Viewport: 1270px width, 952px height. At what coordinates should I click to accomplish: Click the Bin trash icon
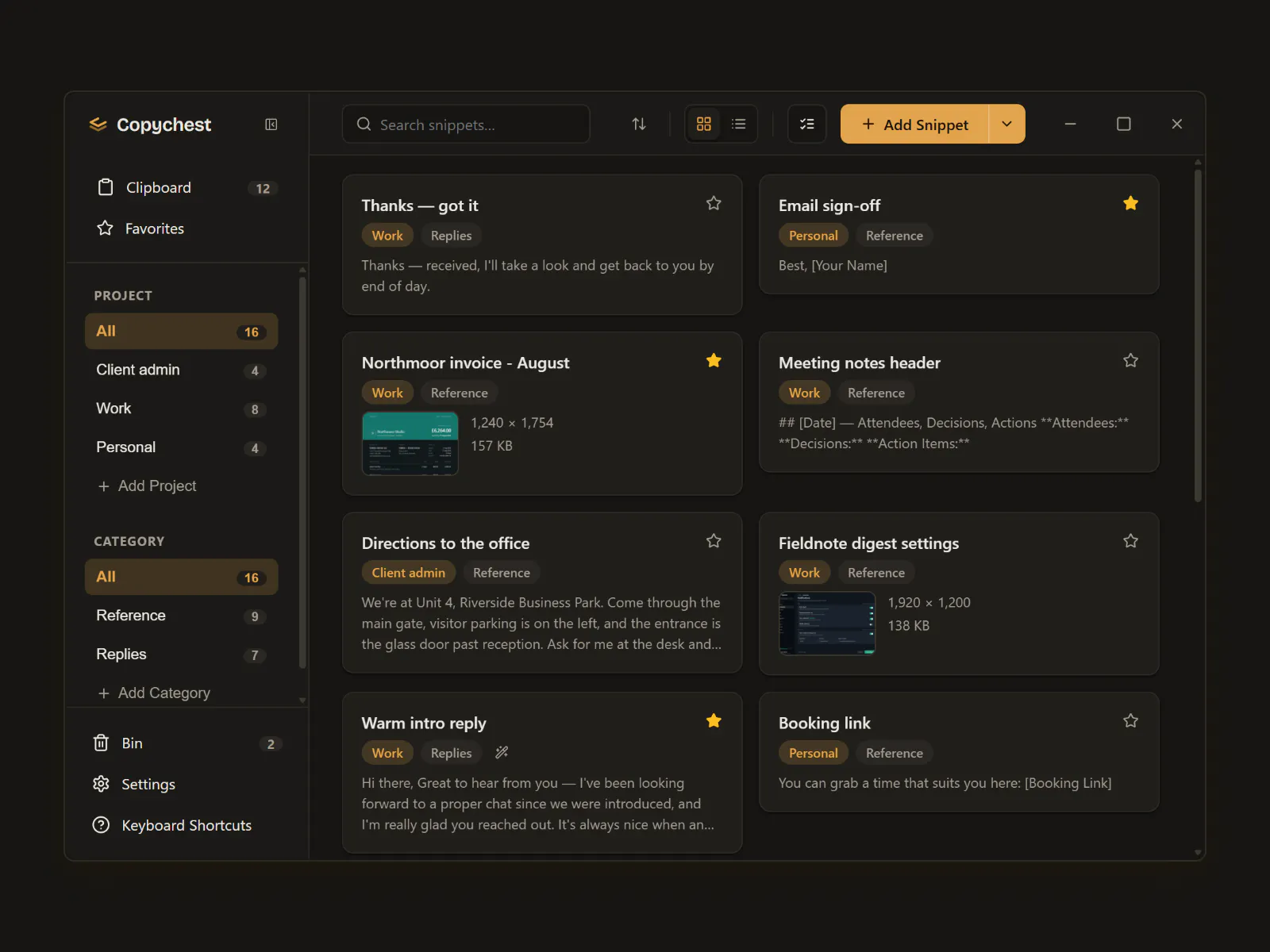click(101, 743)
